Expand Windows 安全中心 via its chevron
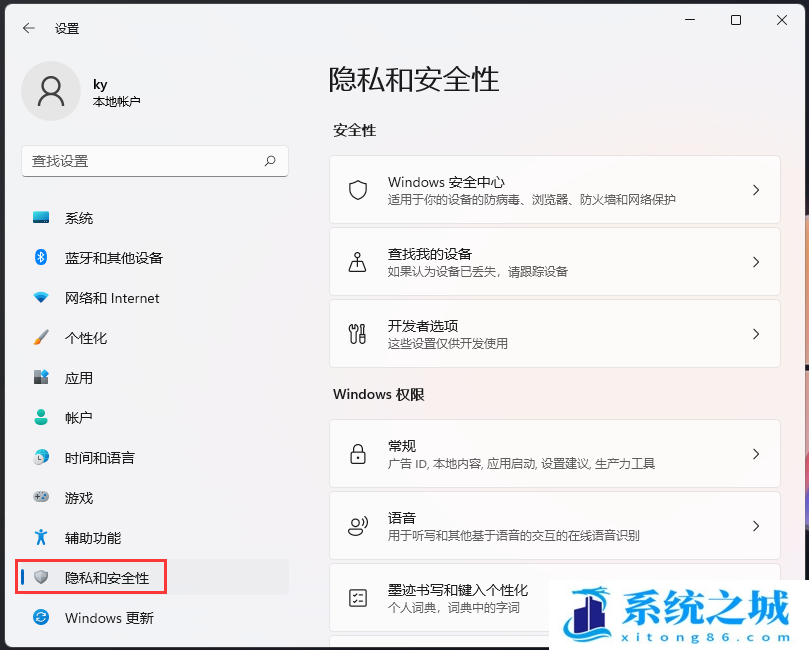 pyautogui.click(x=756, y=190)
